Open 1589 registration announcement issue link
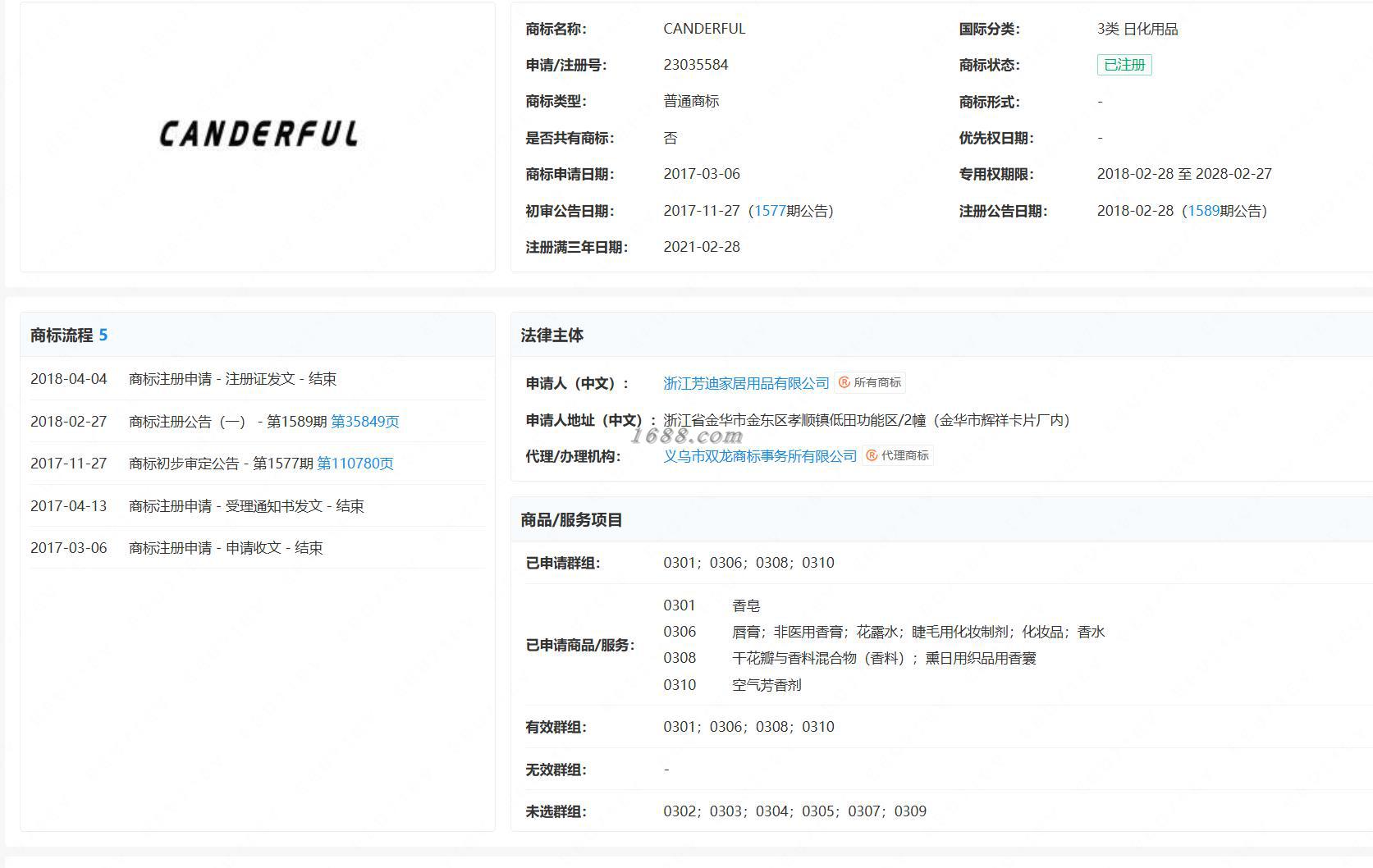1373x868 pixels. tap(1203, 211)
